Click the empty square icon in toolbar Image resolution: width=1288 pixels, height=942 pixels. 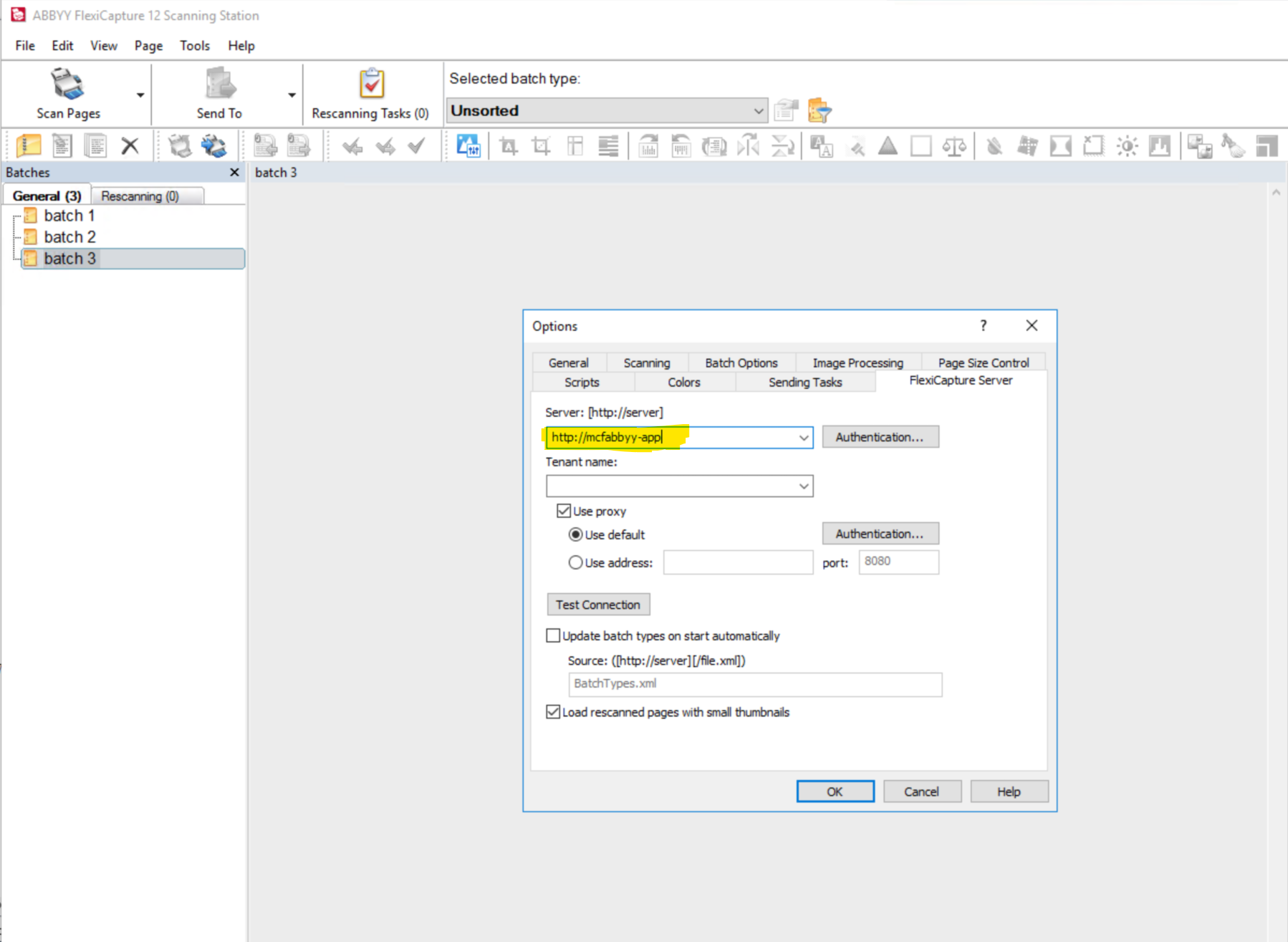pyautogui.click(x=921, y=146)
